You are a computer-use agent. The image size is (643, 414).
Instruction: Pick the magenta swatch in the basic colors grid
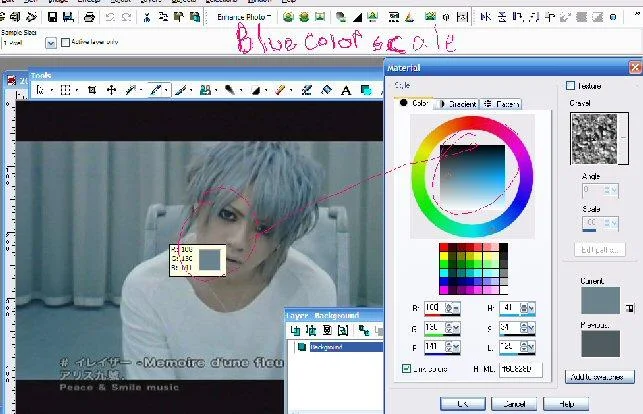click(x=443, y=290)
